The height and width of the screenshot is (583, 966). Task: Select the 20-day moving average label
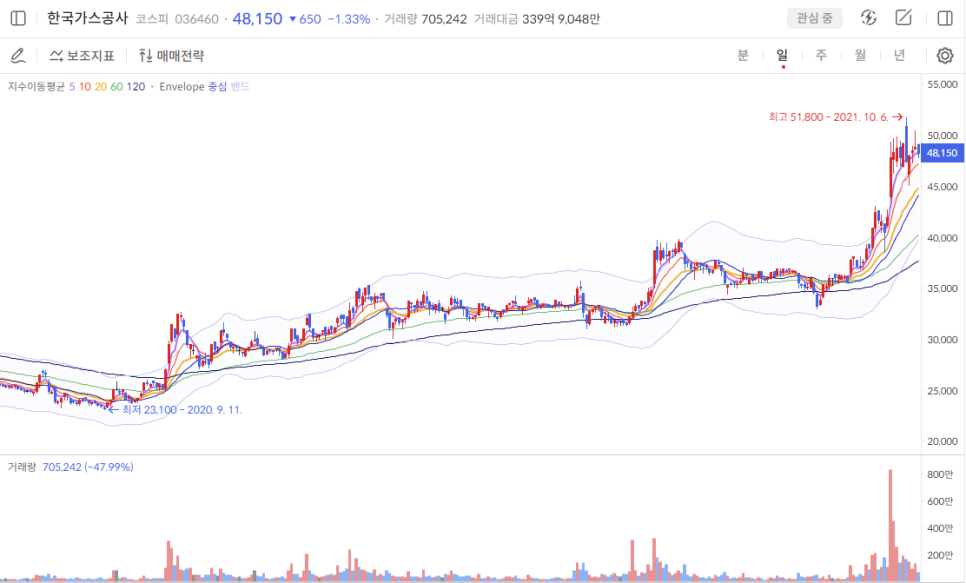click(101, 87)
